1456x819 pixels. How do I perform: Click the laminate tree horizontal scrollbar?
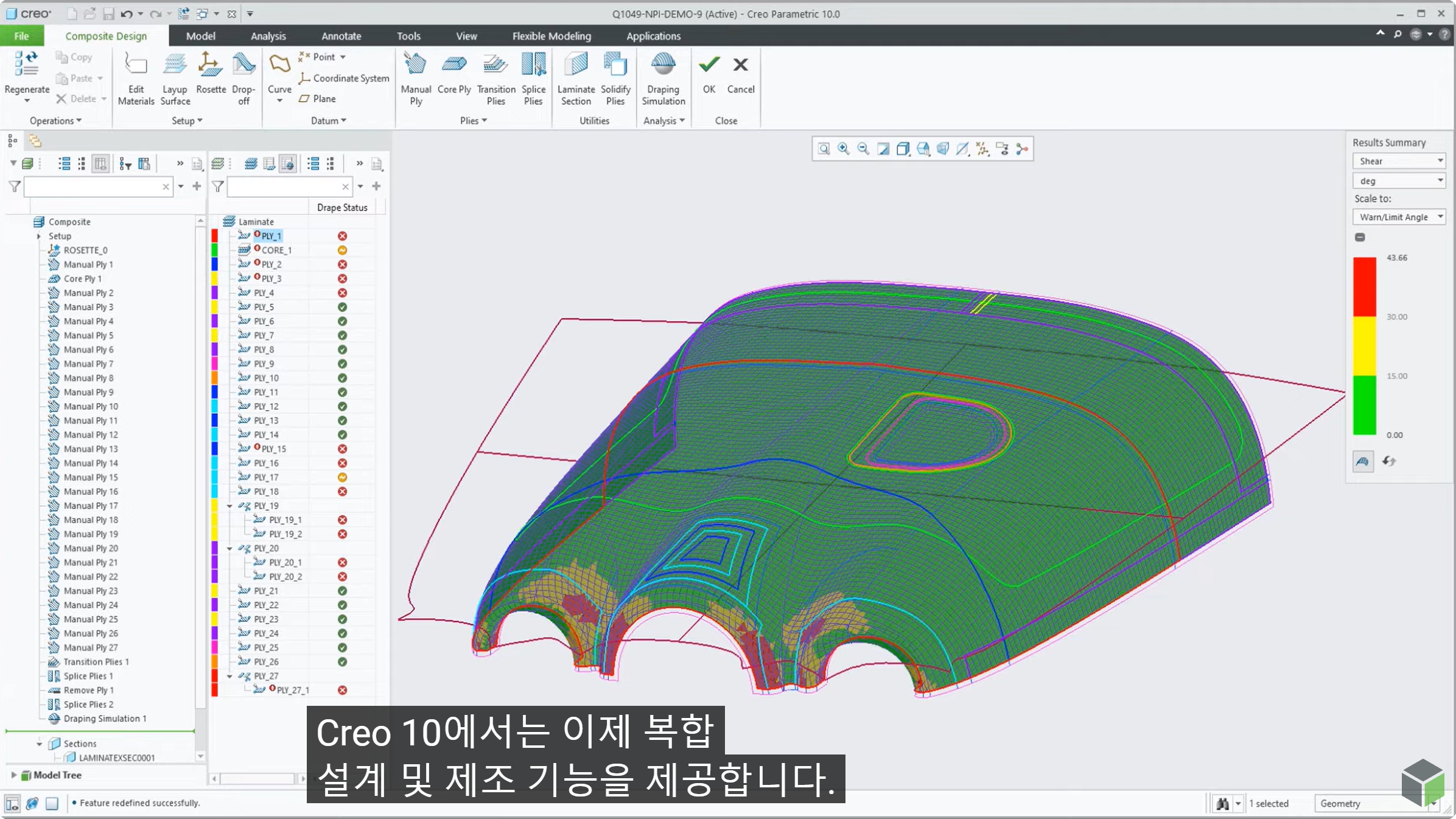257,778
